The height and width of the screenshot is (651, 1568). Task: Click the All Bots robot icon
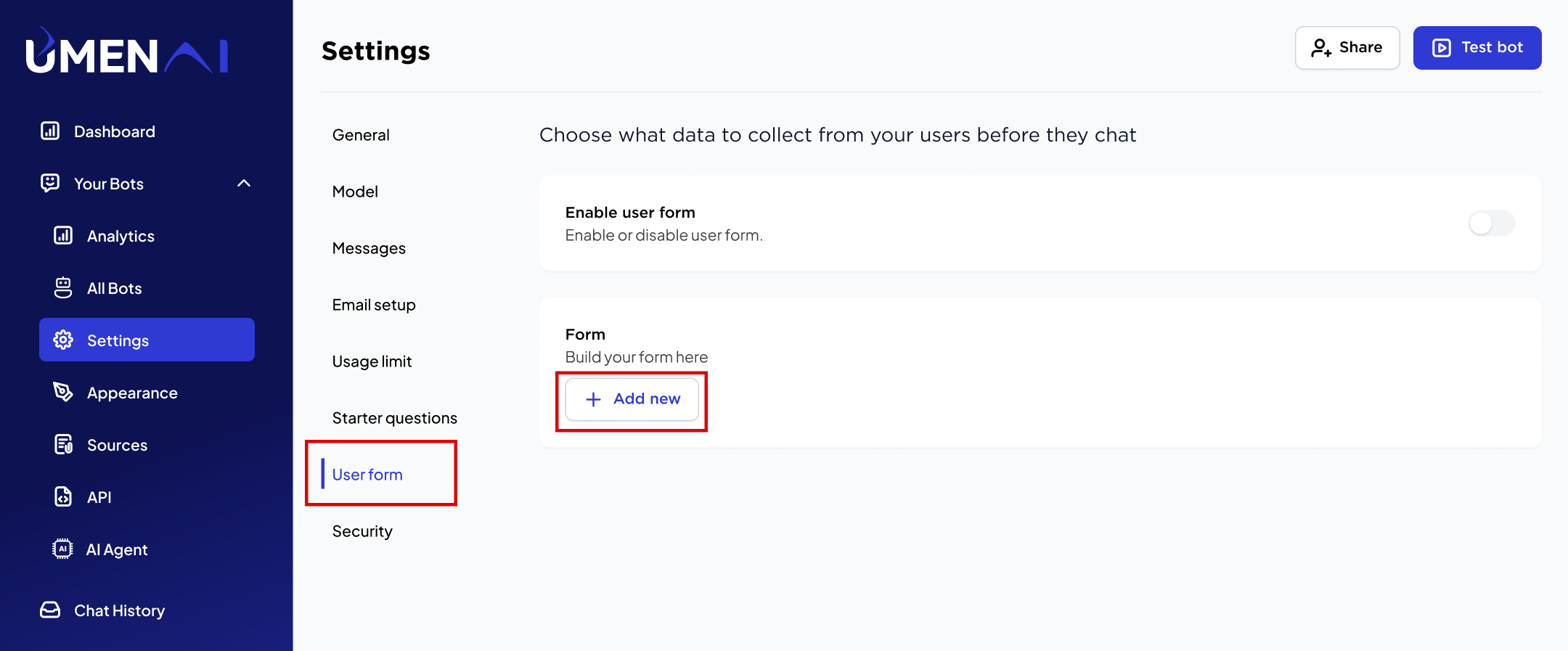pyautogui.click(x=63, y=287)
